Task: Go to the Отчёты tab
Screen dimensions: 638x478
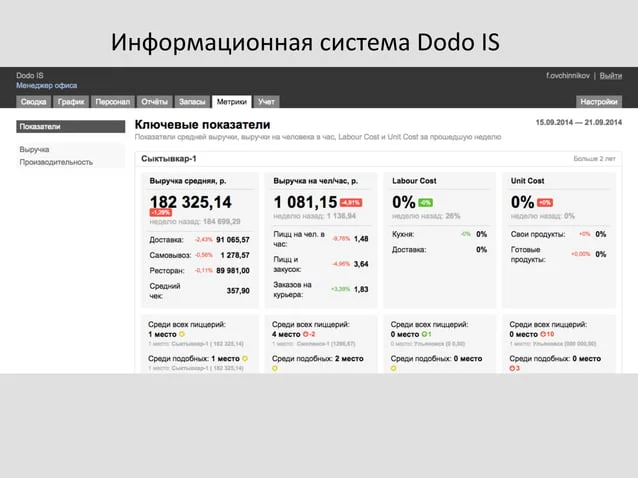Action: (155, 102)
